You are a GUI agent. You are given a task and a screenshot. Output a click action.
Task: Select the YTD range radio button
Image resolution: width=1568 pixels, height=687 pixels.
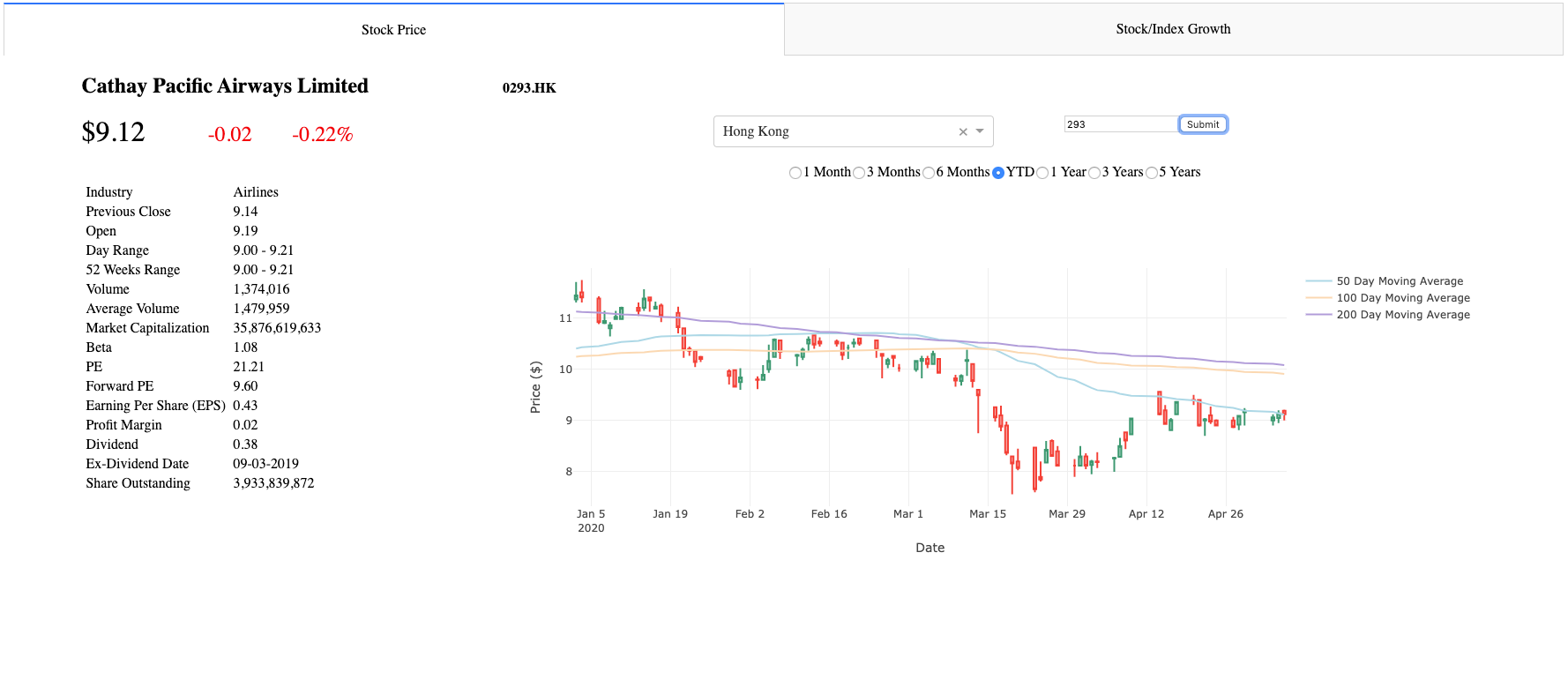point(998,173)
